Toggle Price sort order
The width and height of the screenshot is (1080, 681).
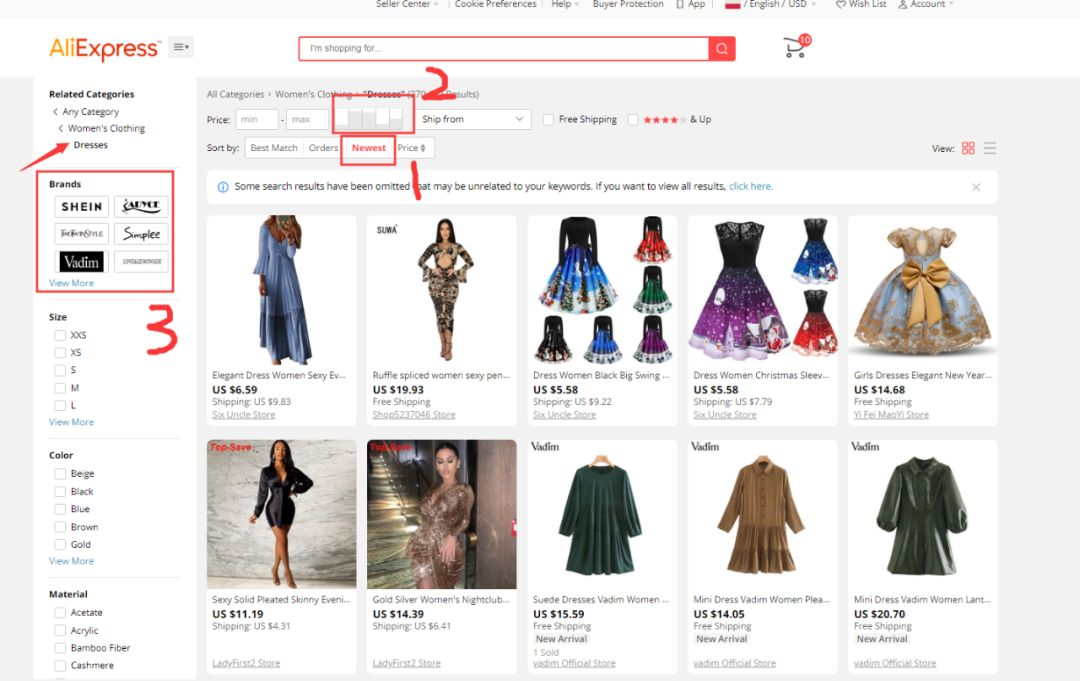(x=412, y=148)
